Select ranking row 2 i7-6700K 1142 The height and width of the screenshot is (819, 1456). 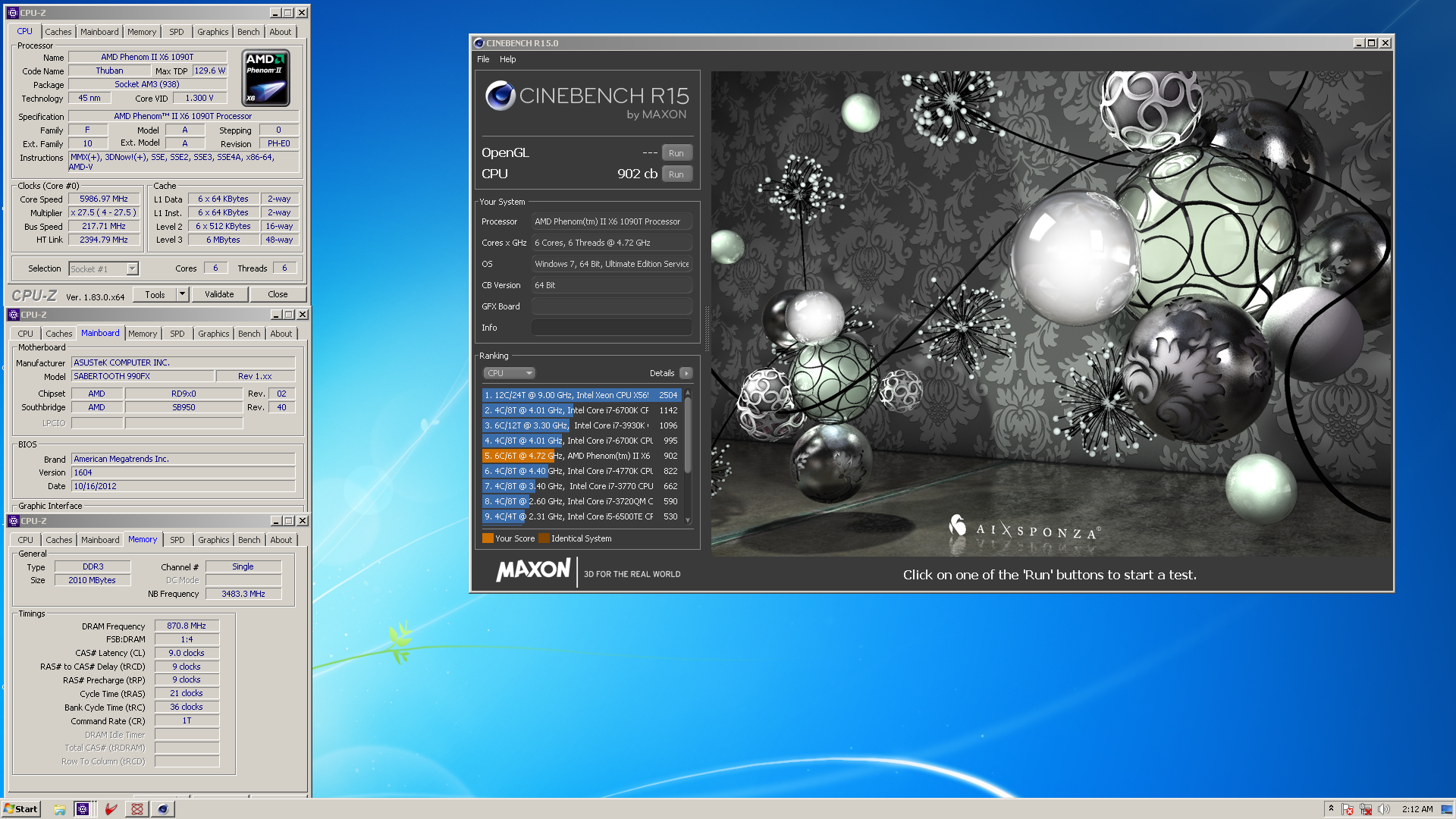(x=582, y=410)
